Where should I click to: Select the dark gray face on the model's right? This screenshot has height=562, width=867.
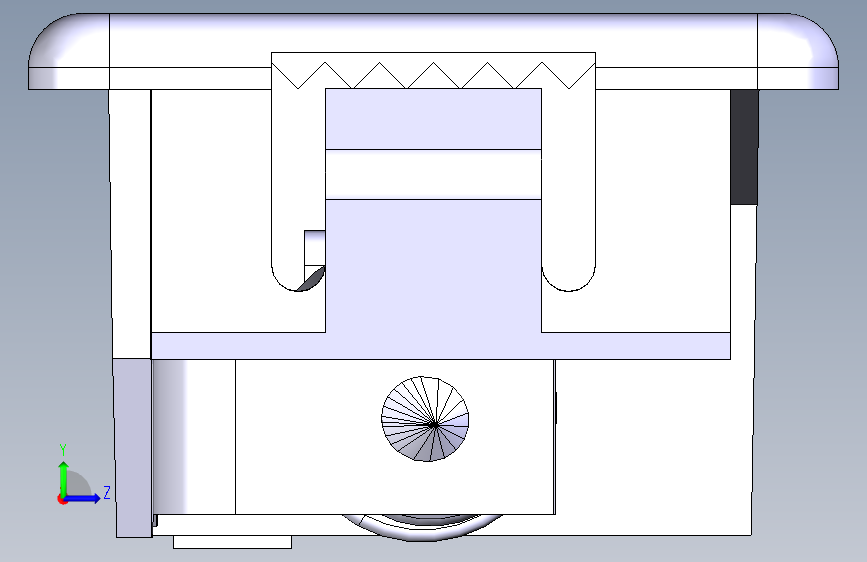click(x=744, y=147)
